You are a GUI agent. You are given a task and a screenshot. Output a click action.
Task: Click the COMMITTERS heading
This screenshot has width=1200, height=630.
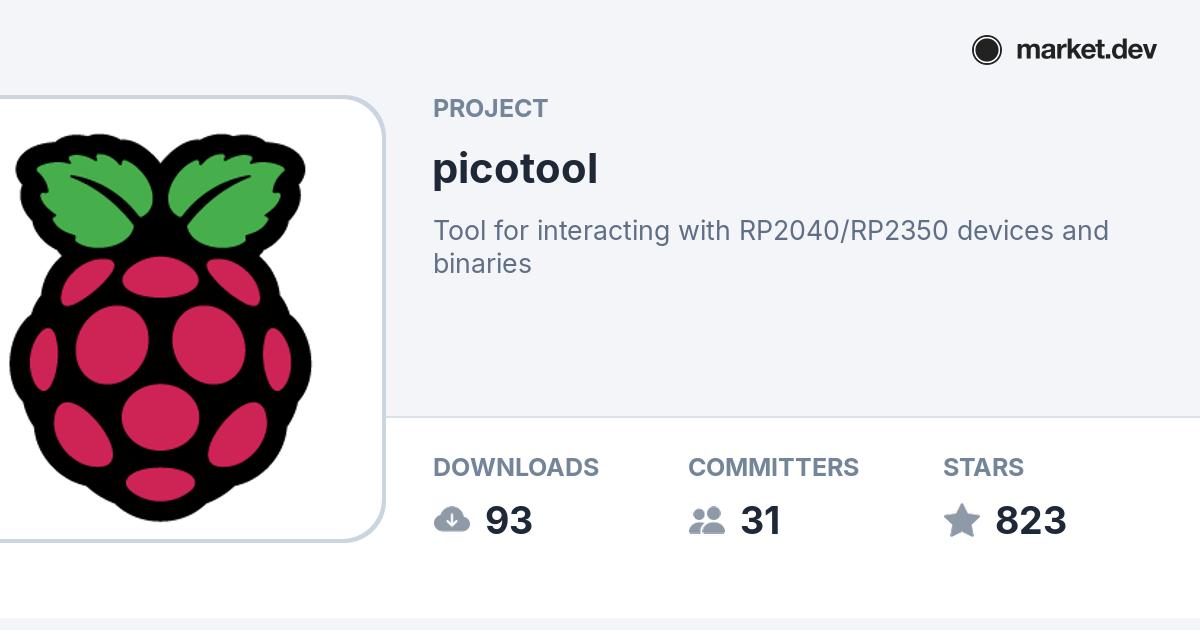(773, 467)
